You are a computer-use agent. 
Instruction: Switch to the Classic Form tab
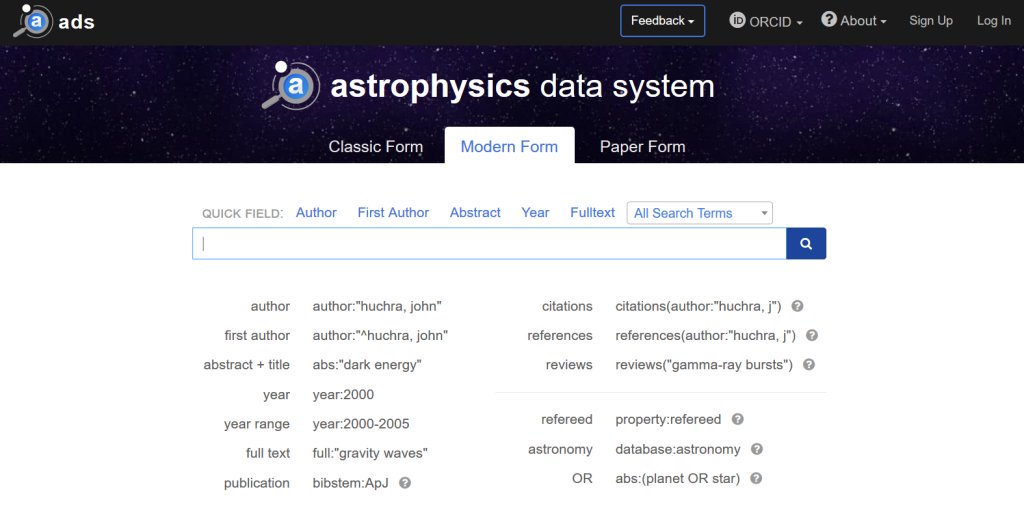376,146
